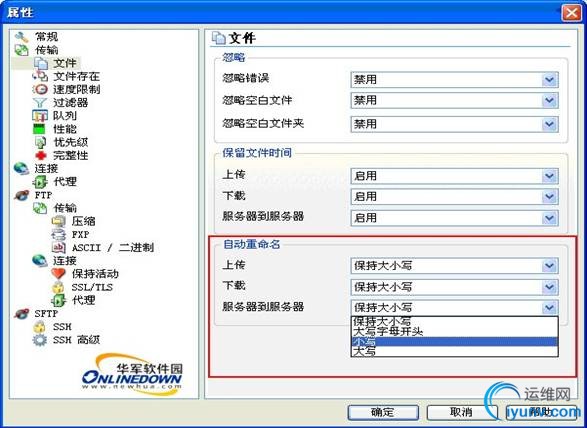Screen dimensions: 587x428
Task: Select 过滤器 label in the tree
Action: click(70, 103)
